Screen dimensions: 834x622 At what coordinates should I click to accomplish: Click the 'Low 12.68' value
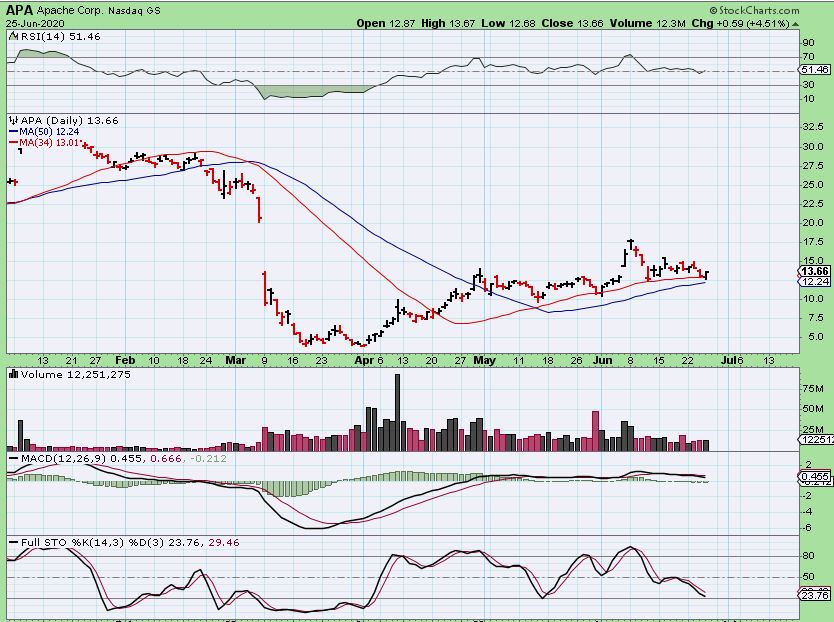(508, 23)
